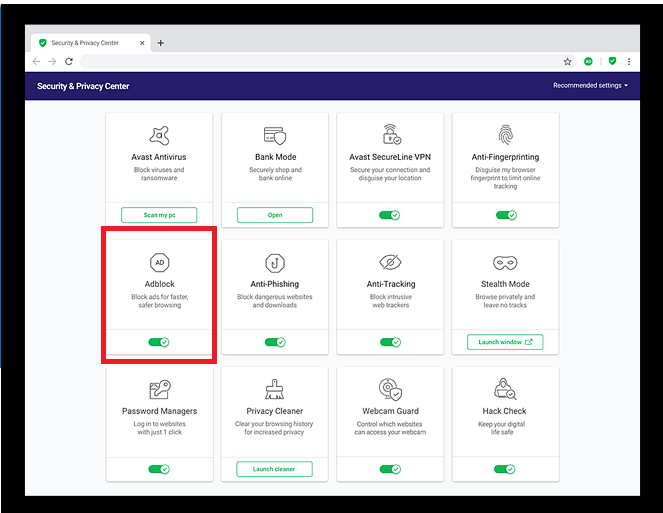Click 'Block intrusive web trackers' description
This screenshot has height=513, width=663.
tap(391, 301)
